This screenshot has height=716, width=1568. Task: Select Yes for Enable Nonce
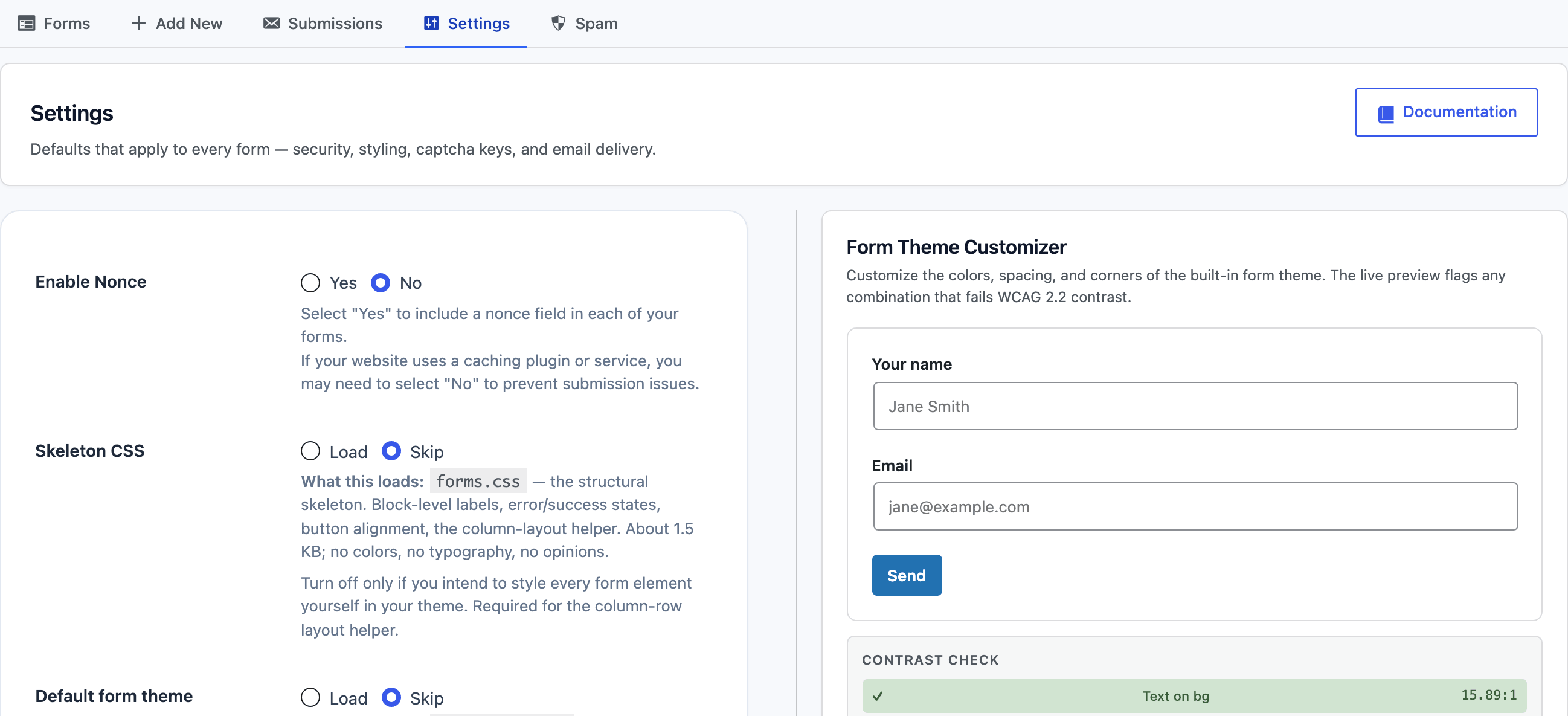[x=310, y=283]
